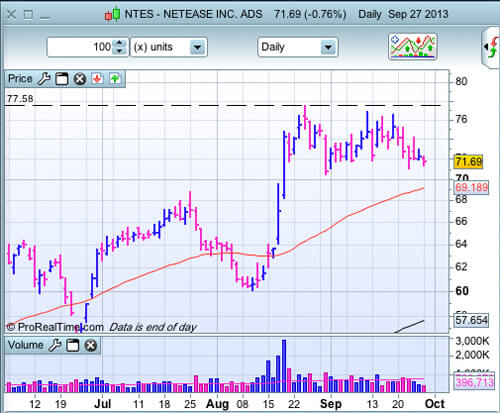Remove the Volume panel with X icon
Viewport: 500px width, 413px height.
coord(90,345)
